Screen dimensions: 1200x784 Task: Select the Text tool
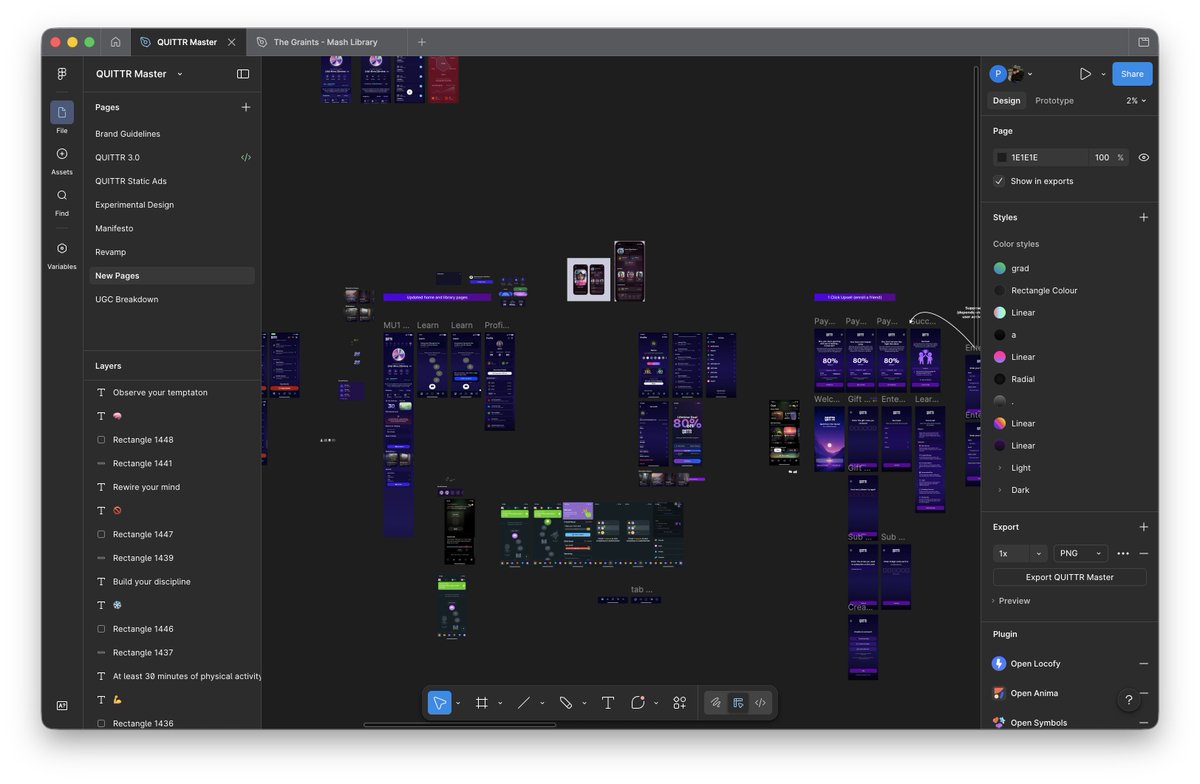coord(607,703)
